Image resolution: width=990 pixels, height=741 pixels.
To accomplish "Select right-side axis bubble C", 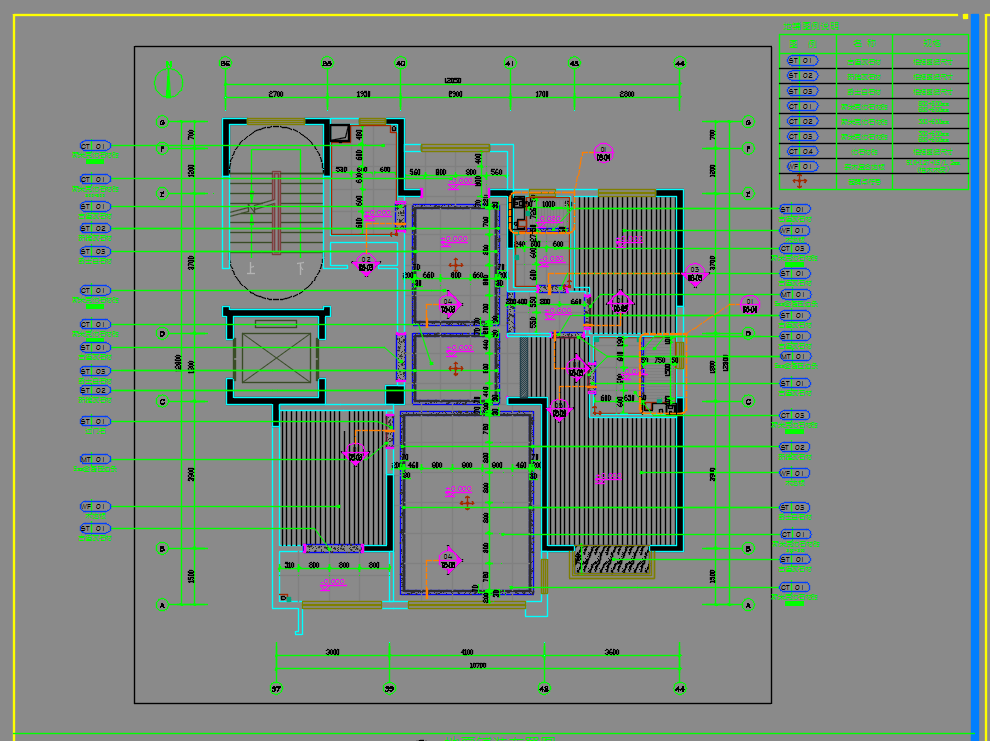I will (x=748, y=401).
